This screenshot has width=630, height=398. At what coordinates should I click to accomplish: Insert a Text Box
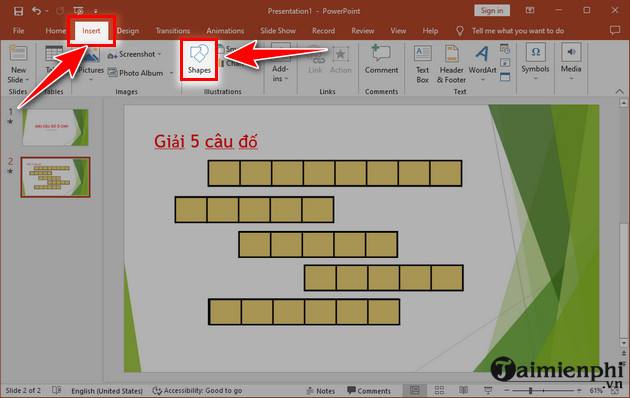click(423, 64)
